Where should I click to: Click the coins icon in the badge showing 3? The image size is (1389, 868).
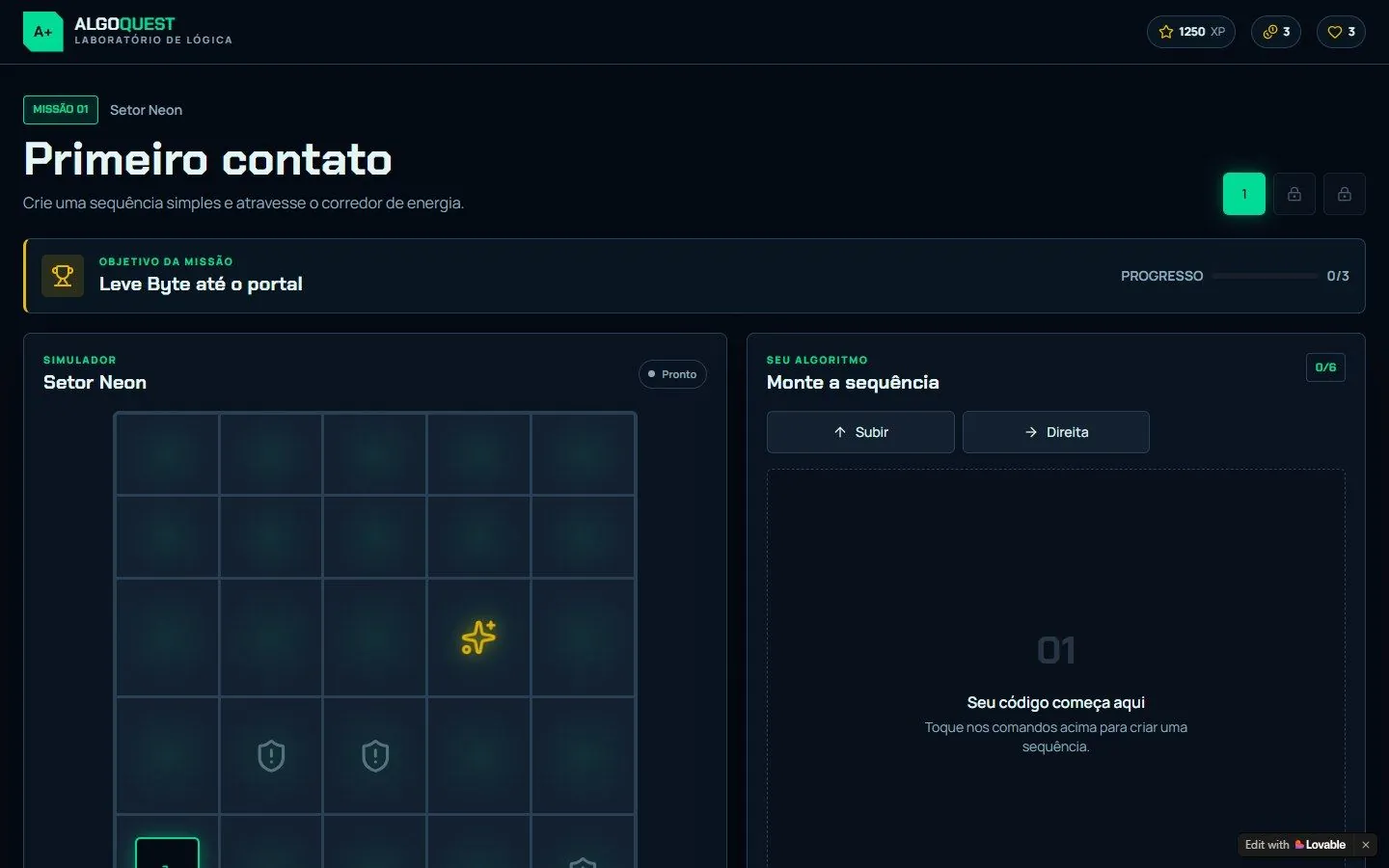point(1269,32)
